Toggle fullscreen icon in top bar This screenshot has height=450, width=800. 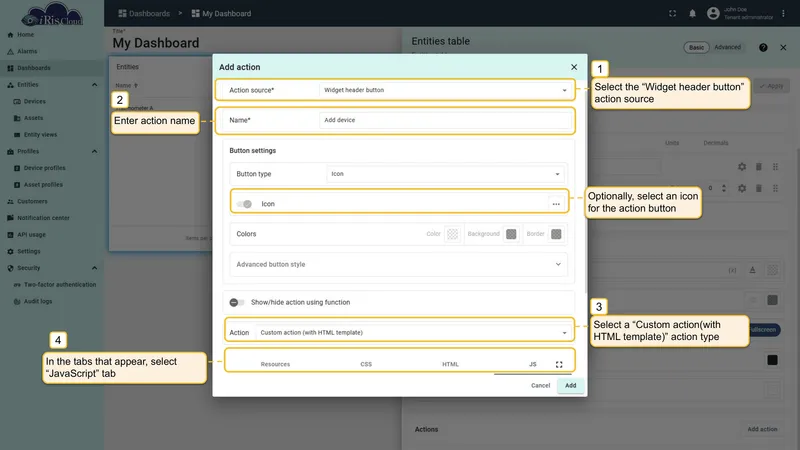[672, 14]
